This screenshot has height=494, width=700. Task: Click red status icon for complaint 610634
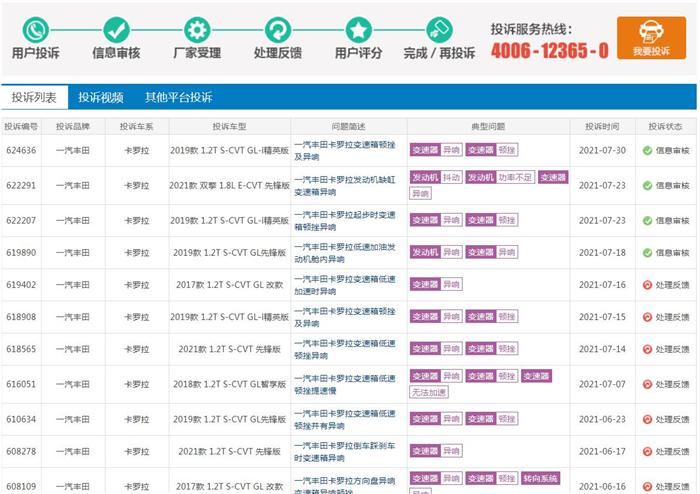(x=647, y=419)
